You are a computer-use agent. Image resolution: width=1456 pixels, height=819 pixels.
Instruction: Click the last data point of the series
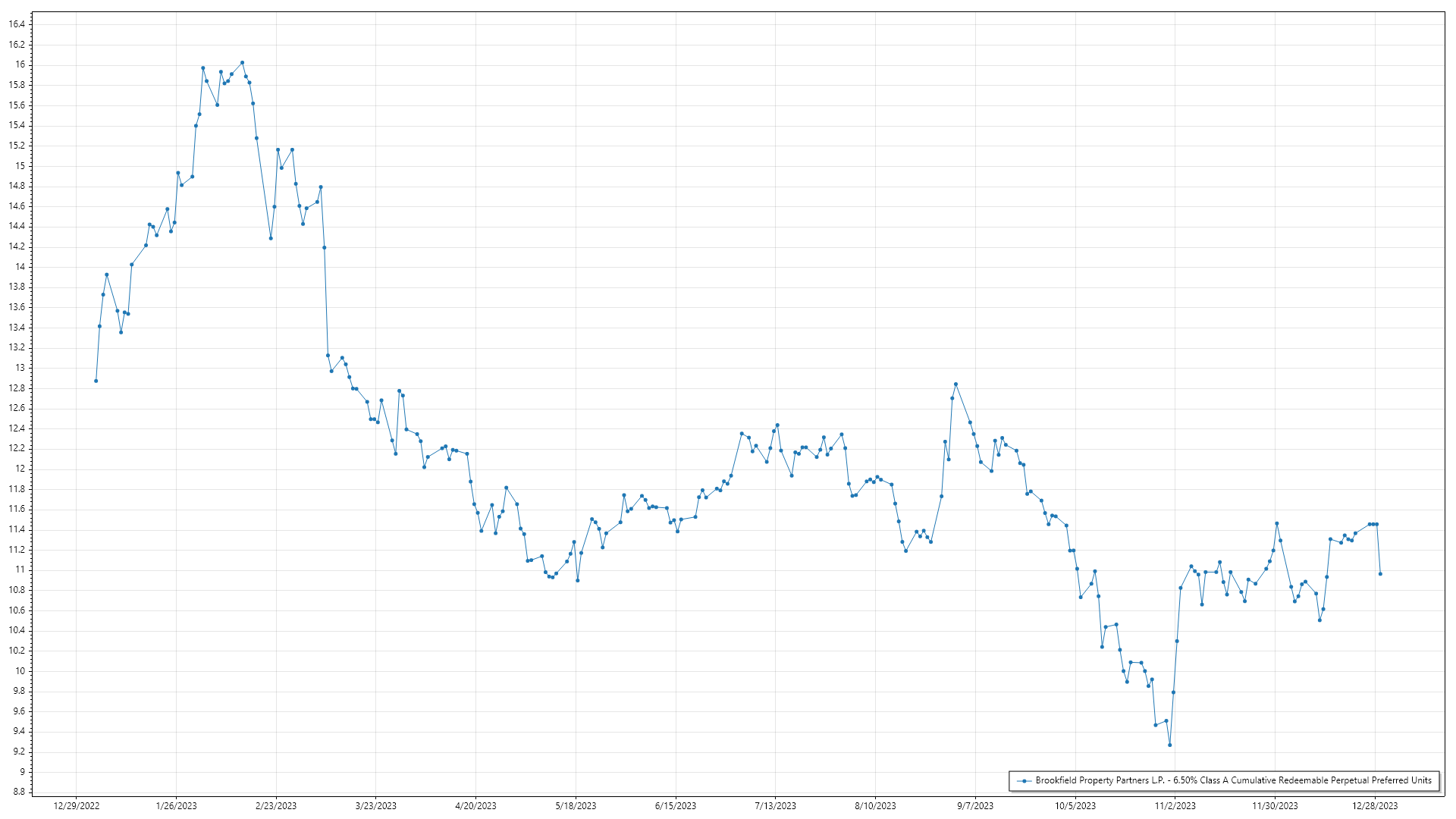pyautogui.click(x=1380, y=574)
